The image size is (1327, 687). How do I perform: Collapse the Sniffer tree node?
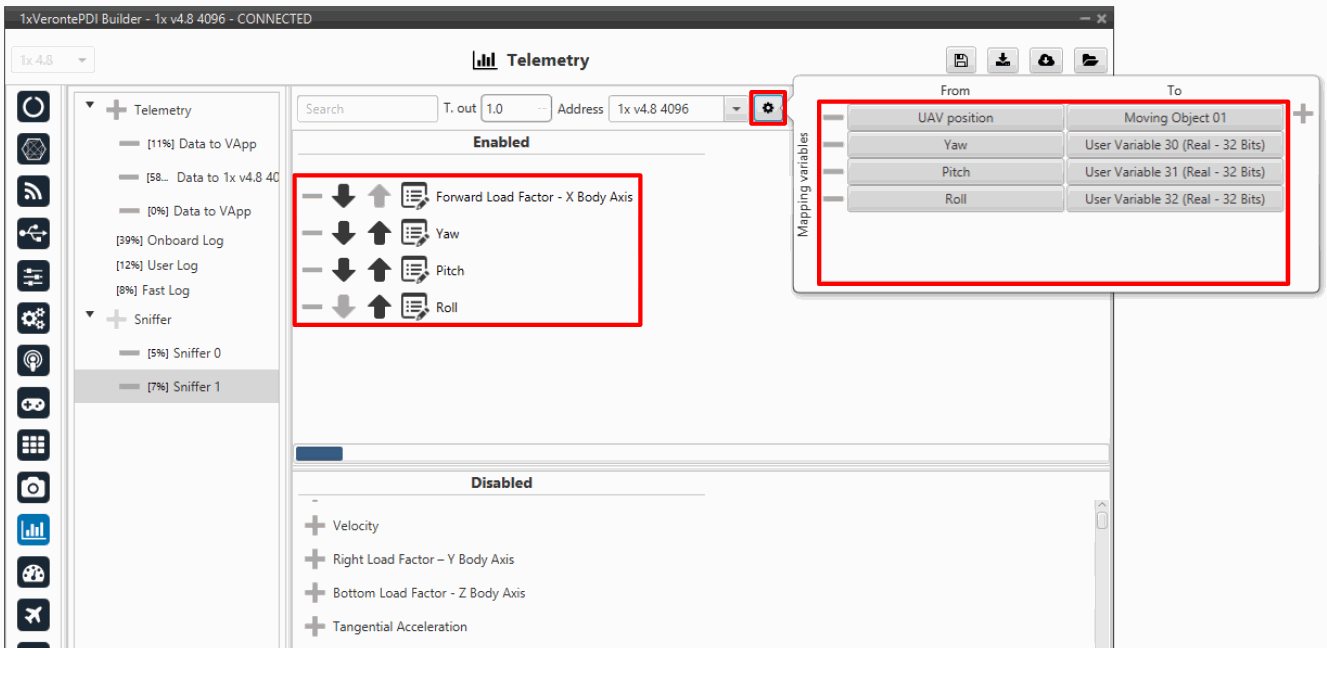click(91, 315)
